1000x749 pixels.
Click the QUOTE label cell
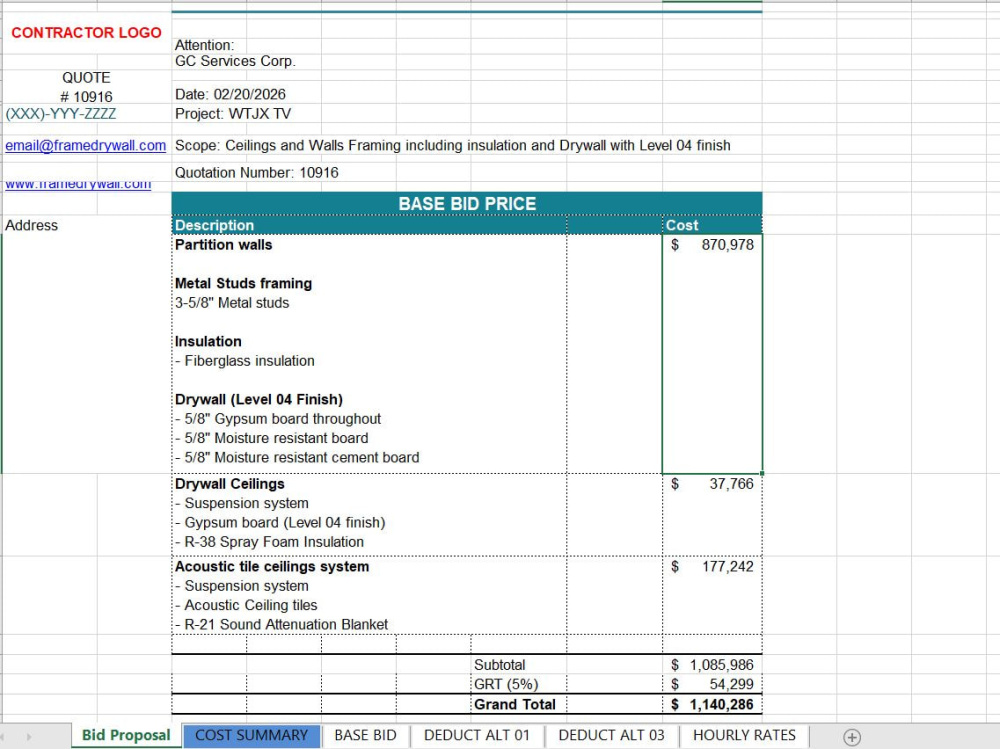86,78
